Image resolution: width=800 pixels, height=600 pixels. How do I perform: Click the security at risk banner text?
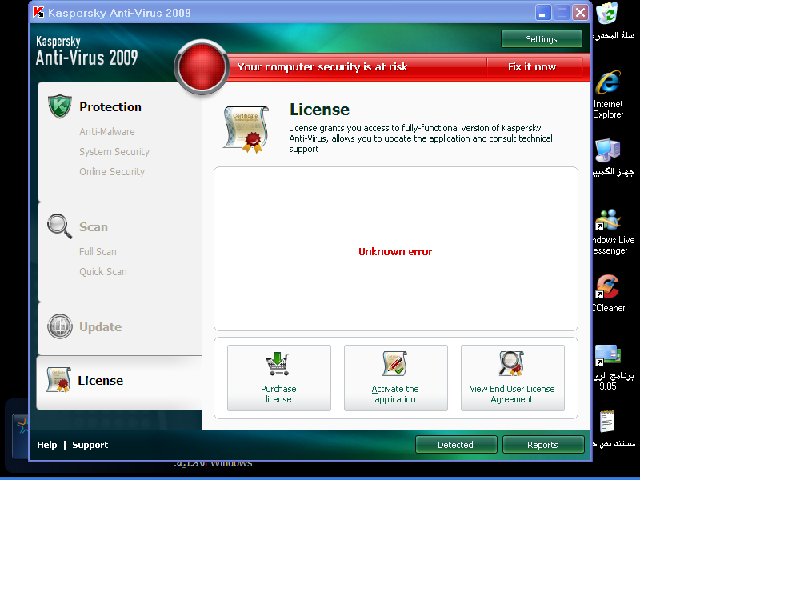tap(322, 67)
